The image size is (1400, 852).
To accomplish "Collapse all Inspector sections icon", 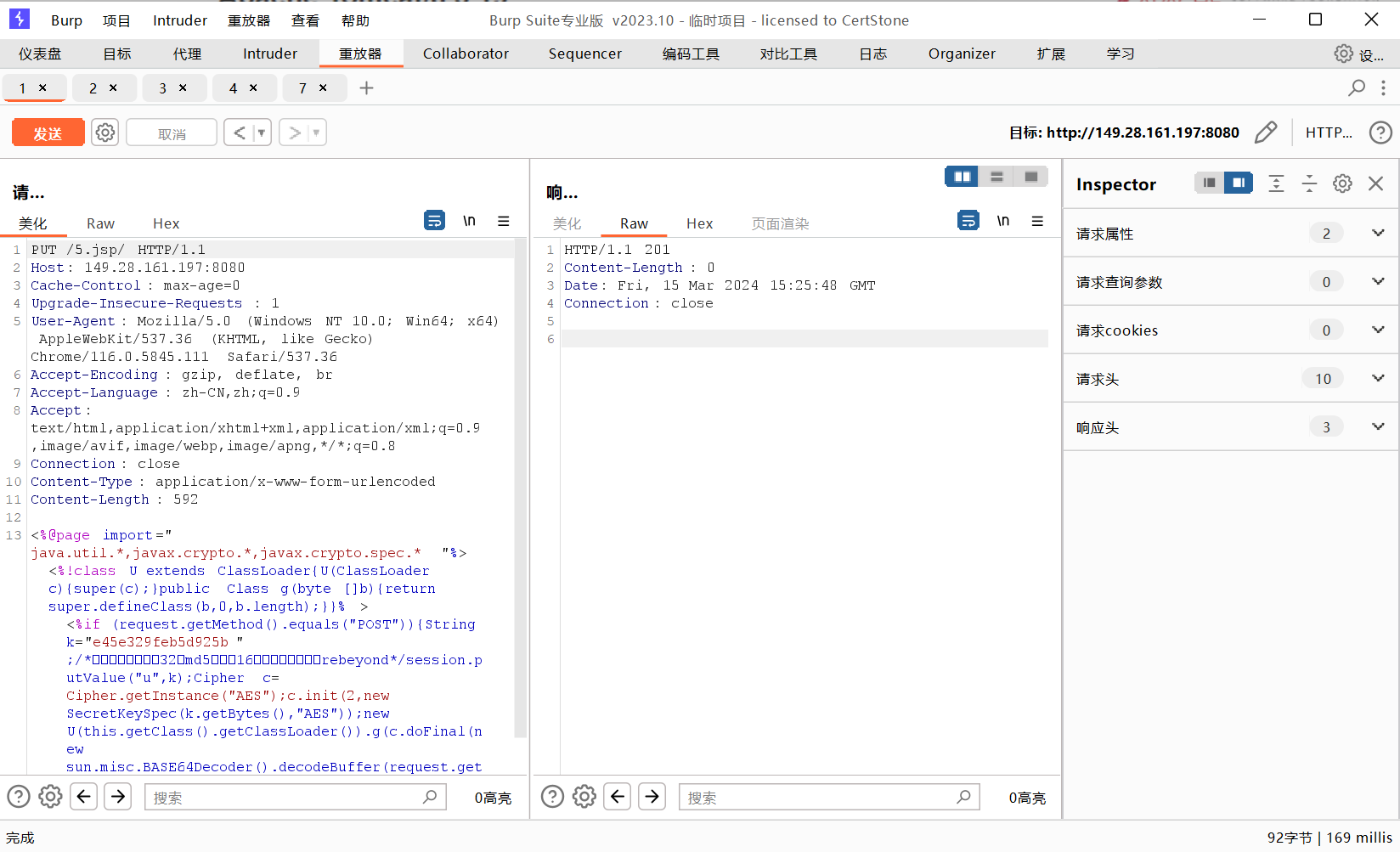I will tap(1309, 183).
